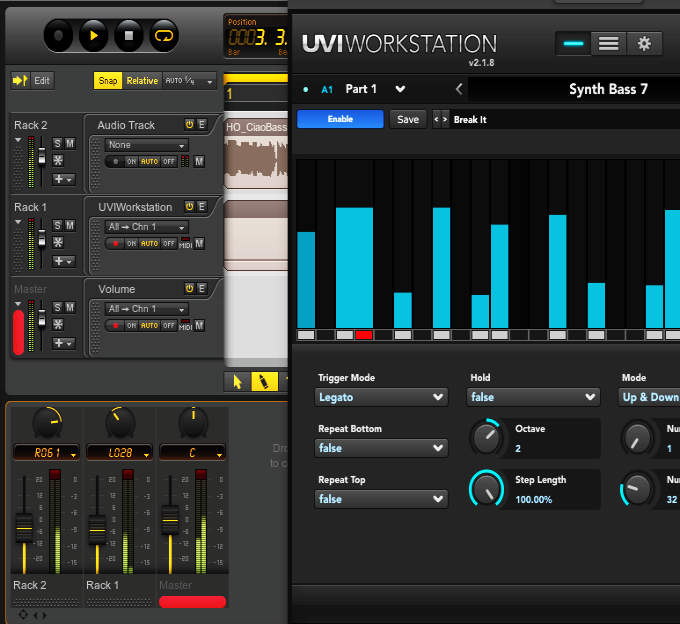
Task: Click the Synth Bass 7 preset name
Action: point(608,89)
